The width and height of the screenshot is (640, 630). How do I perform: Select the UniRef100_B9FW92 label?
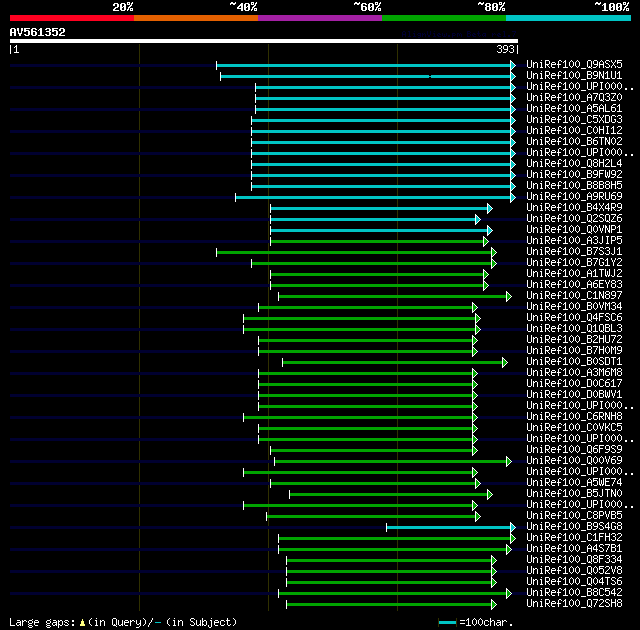click(x=574, y=175)
